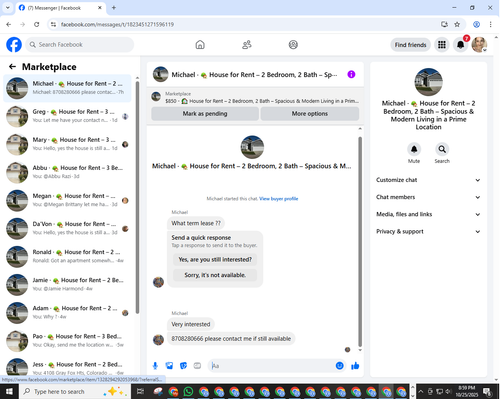Go back using the Marketplace back arrow

pos(12,67)
